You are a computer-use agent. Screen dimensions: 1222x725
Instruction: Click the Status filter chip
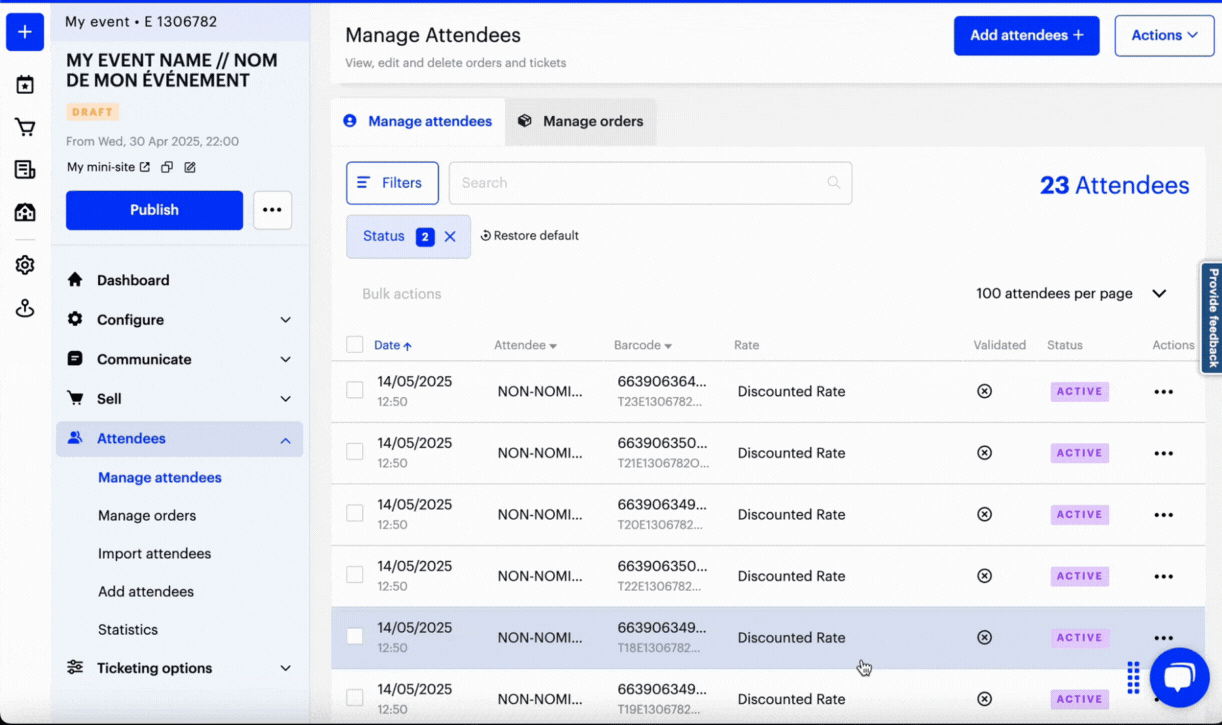(x=408, y=237)
